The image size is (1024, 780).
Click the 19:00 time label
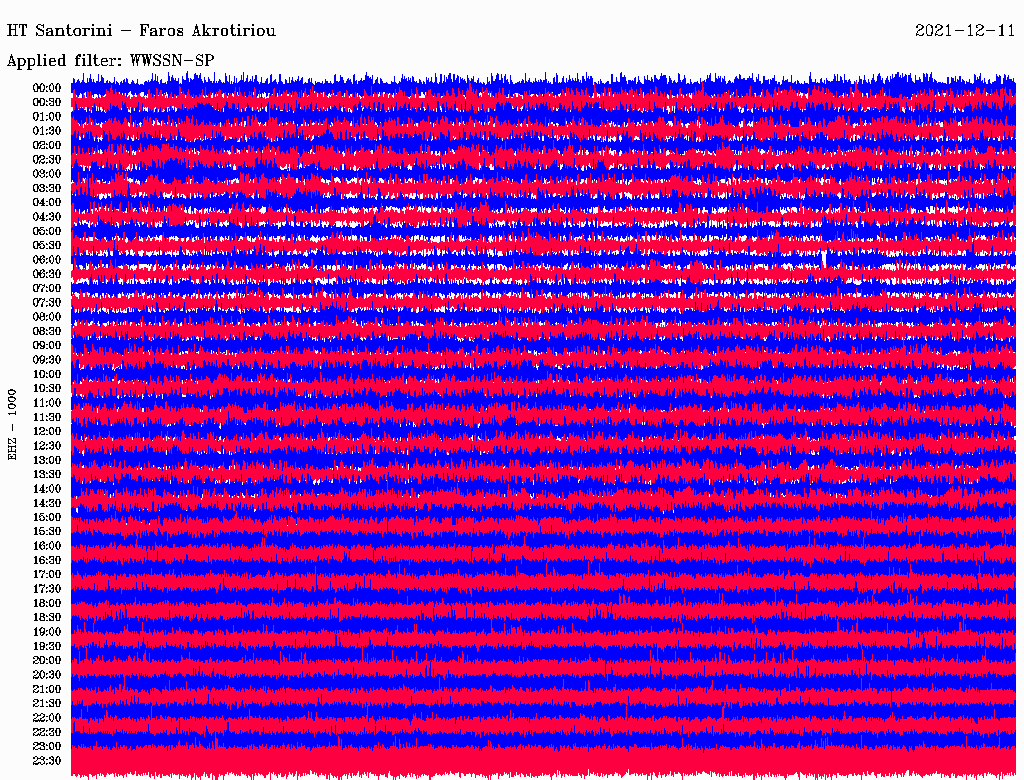pyautogui.click(x=47, y=632)
